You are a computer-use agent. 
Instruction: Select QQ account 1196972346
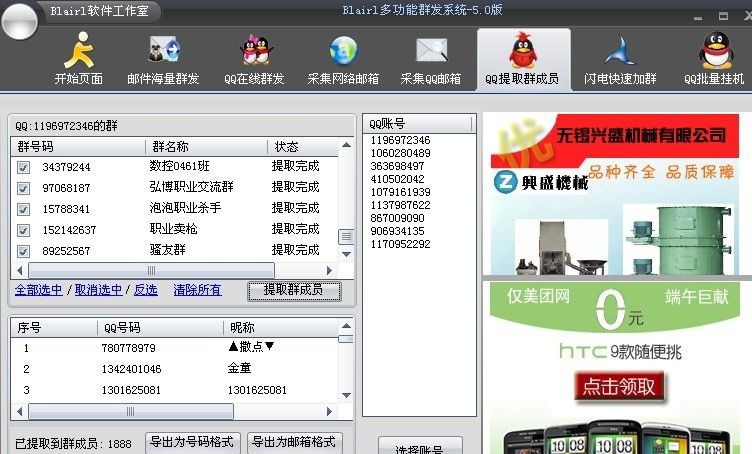click(x=400, y=140)
